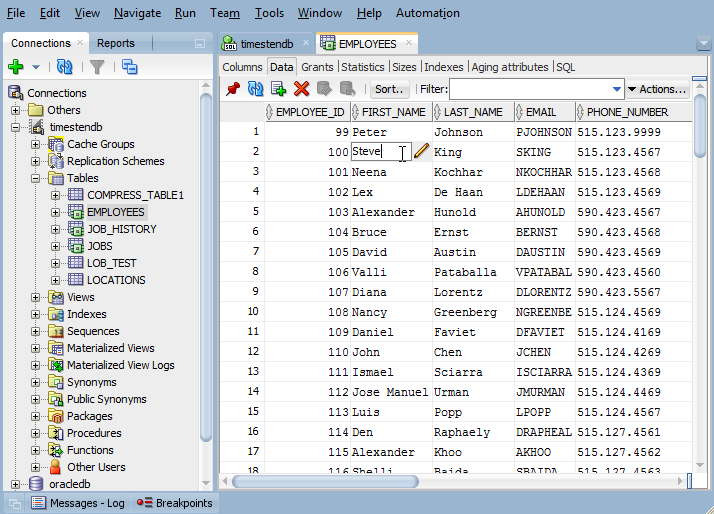Click the horizontal scrollbar of data grid

[325, 481]
